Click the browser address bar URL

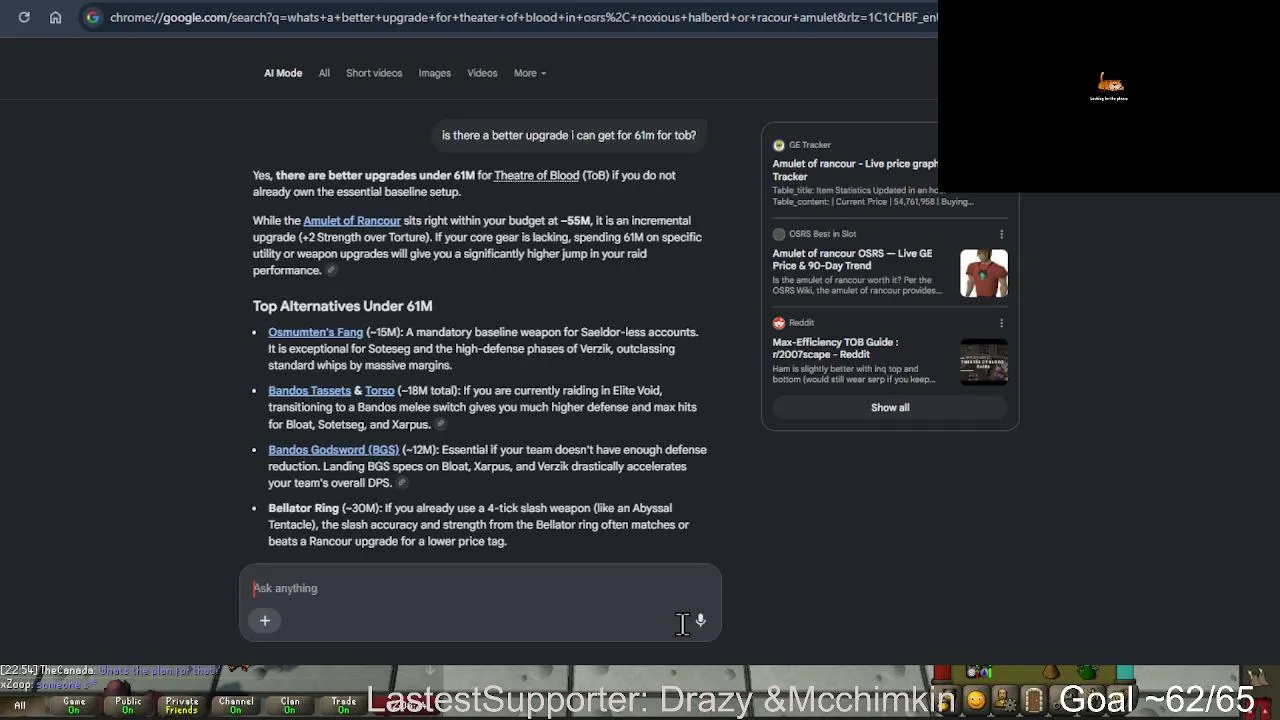[x=523, y=17]
